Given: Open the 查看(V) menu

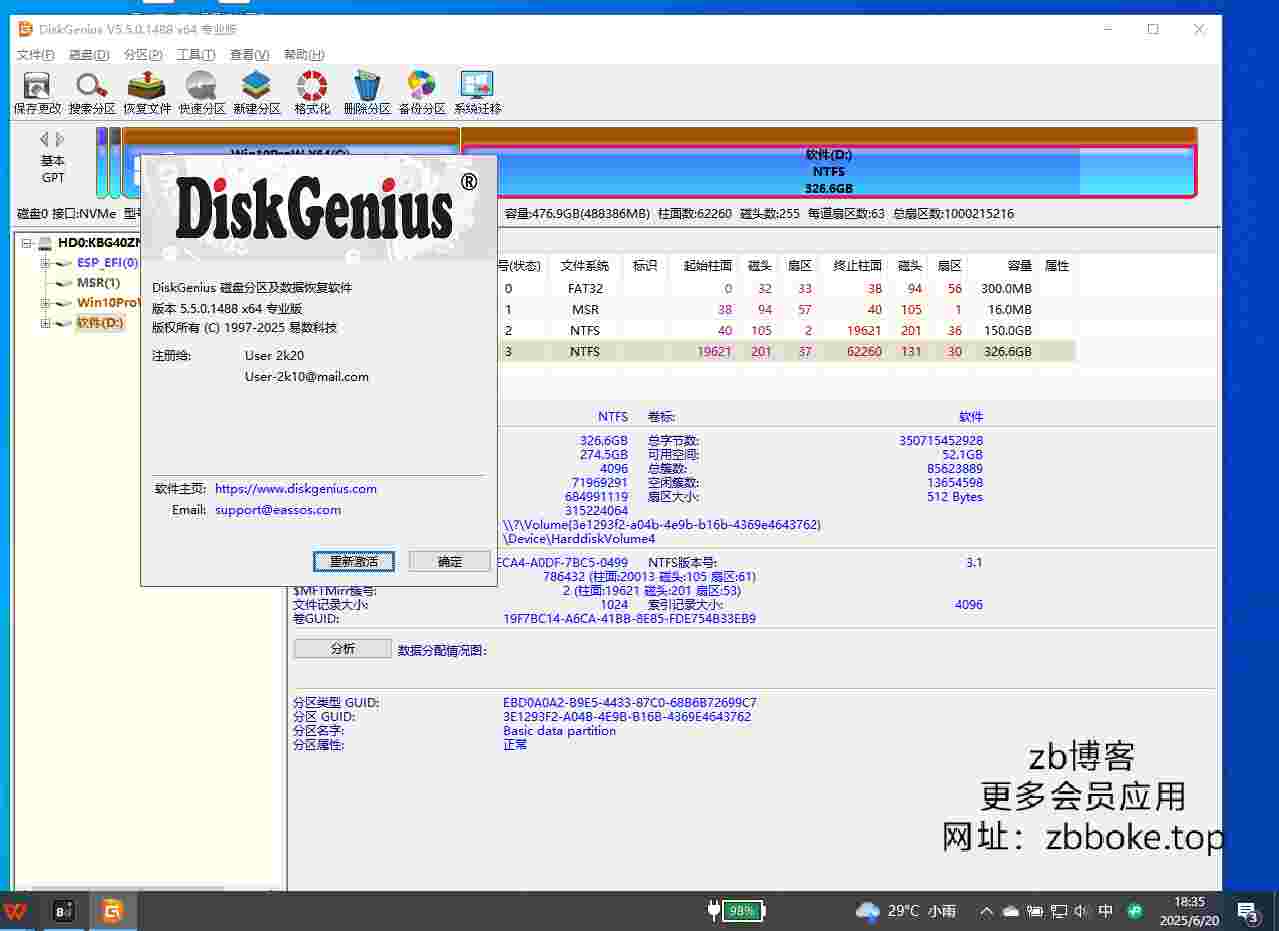Looking at the screenshot, I should pyautogui.click(x=250, y=55).
